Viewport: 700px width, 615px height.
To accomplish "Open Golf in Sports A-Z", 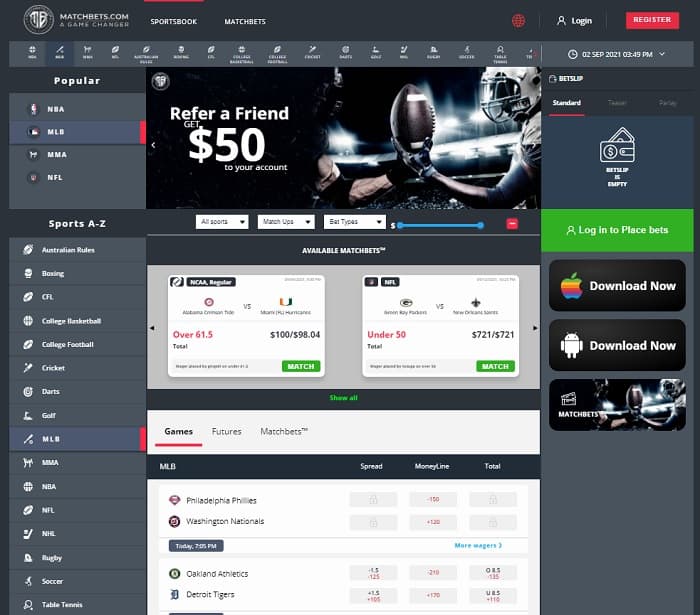I will 77,416.
